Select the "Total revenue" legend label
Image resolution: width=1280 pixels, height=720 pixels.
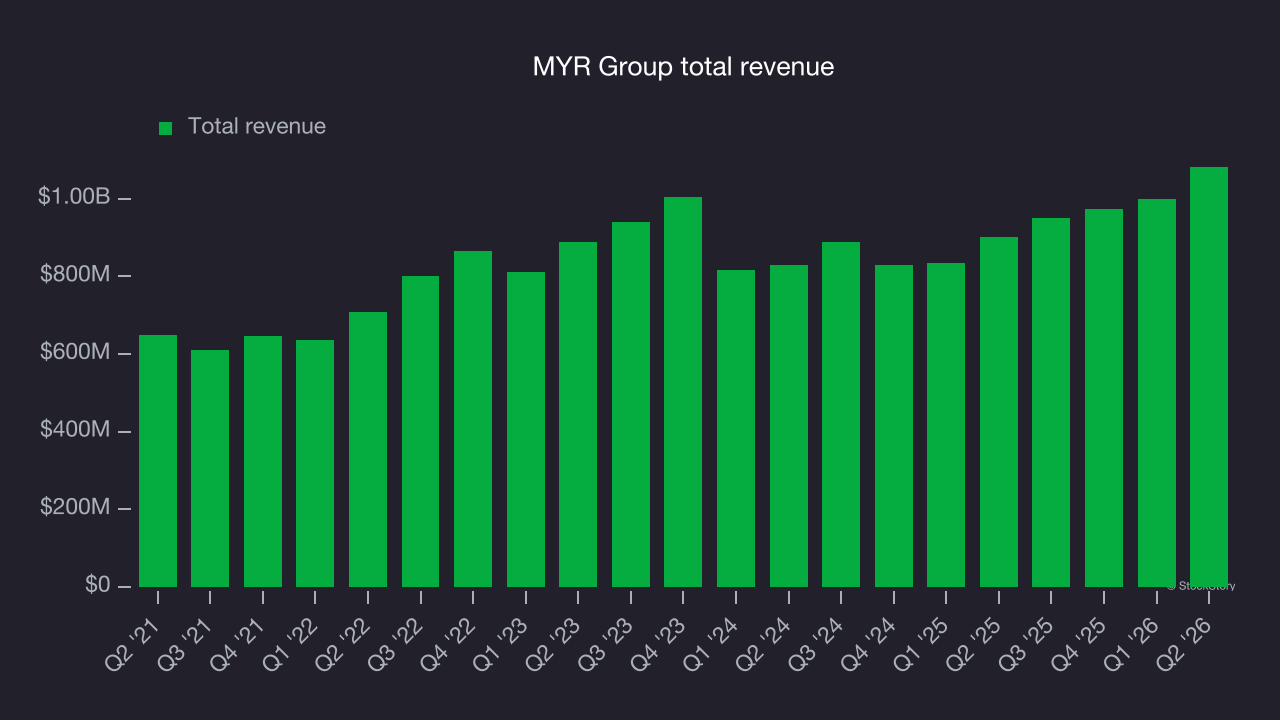(x=257, y=127)
